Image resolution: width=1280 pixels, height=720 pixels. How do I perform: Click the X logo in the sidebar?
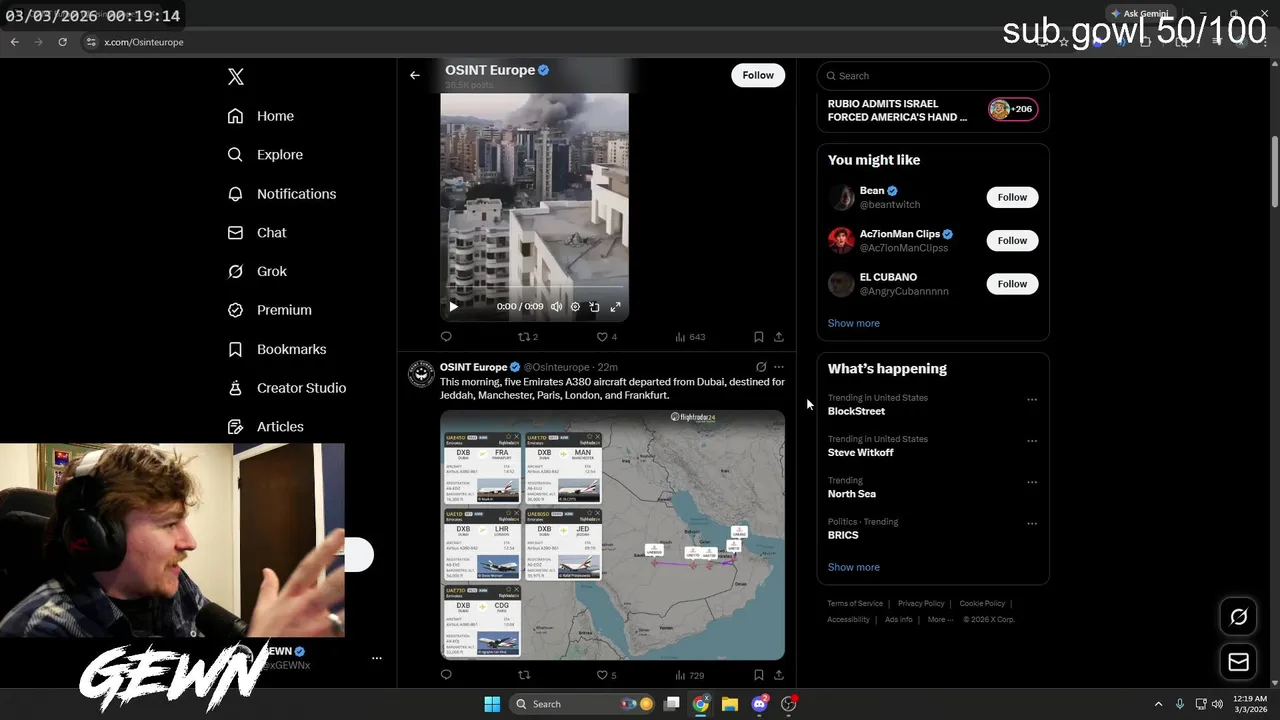236,77
